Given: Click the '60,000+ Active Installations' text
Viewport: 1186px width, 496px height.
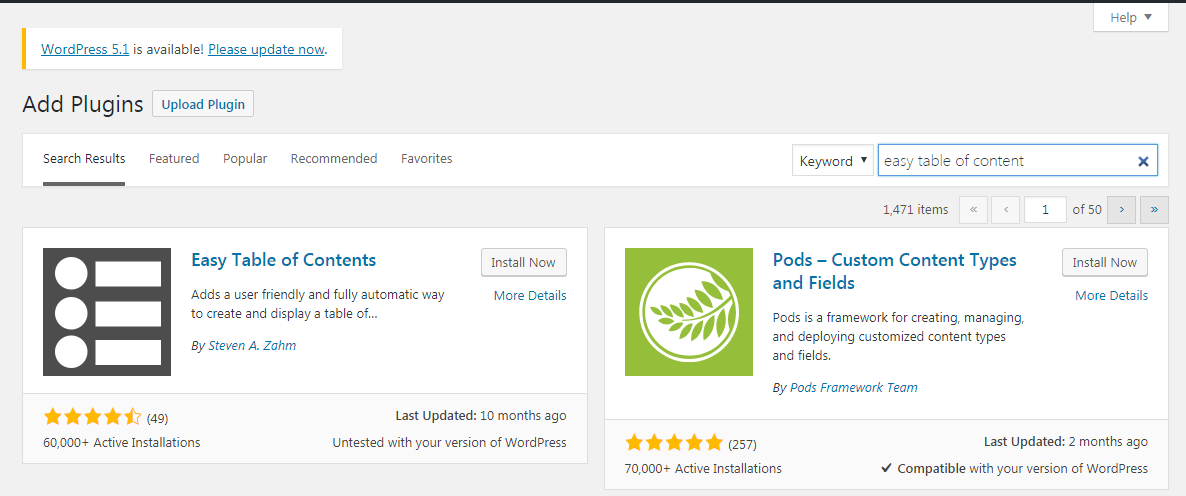Looking at the screenshot, I should point(123,442).
